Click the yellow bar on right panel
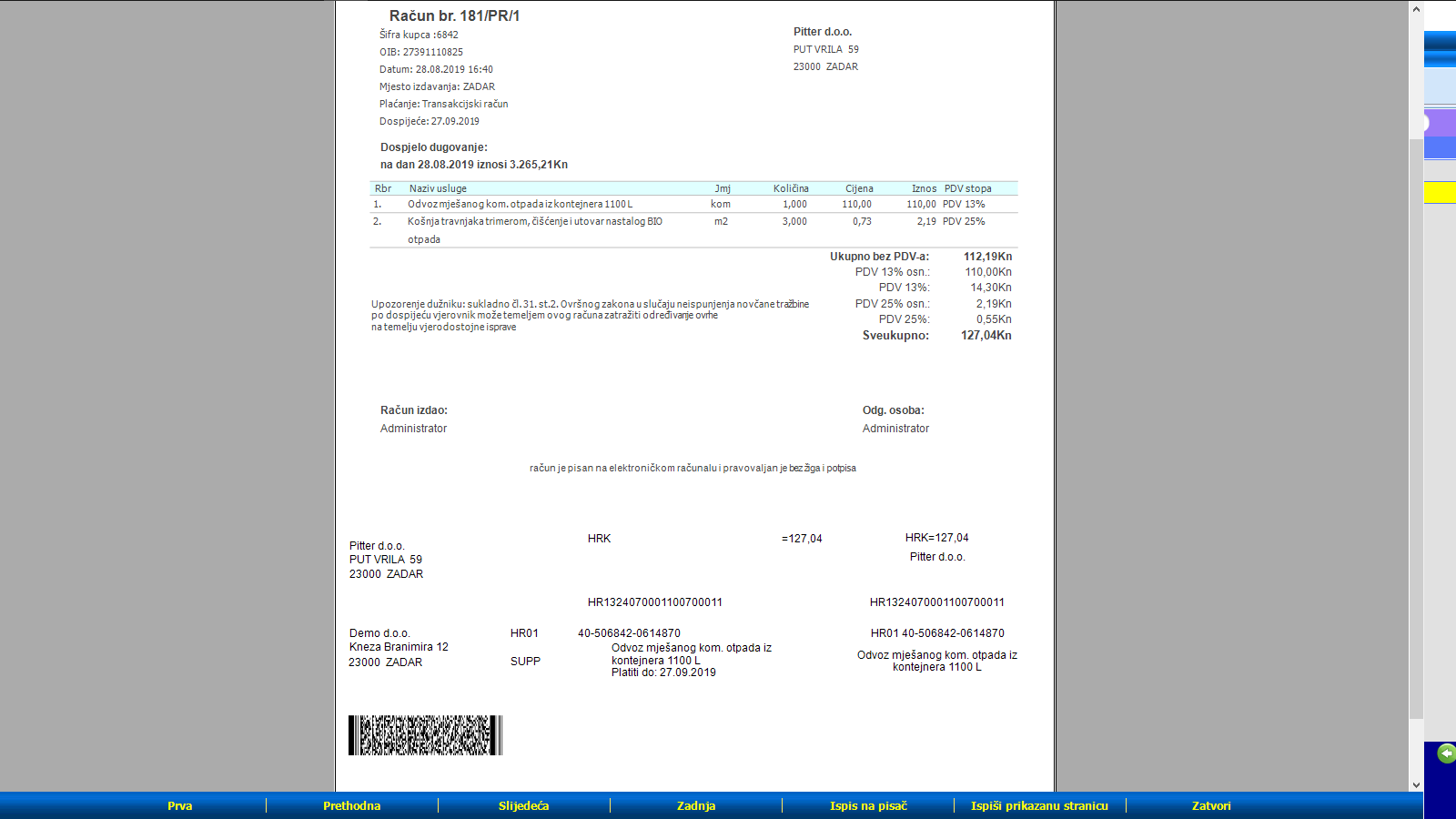The height and width of the screenshot is (819, 1456). coord(1440,192)
